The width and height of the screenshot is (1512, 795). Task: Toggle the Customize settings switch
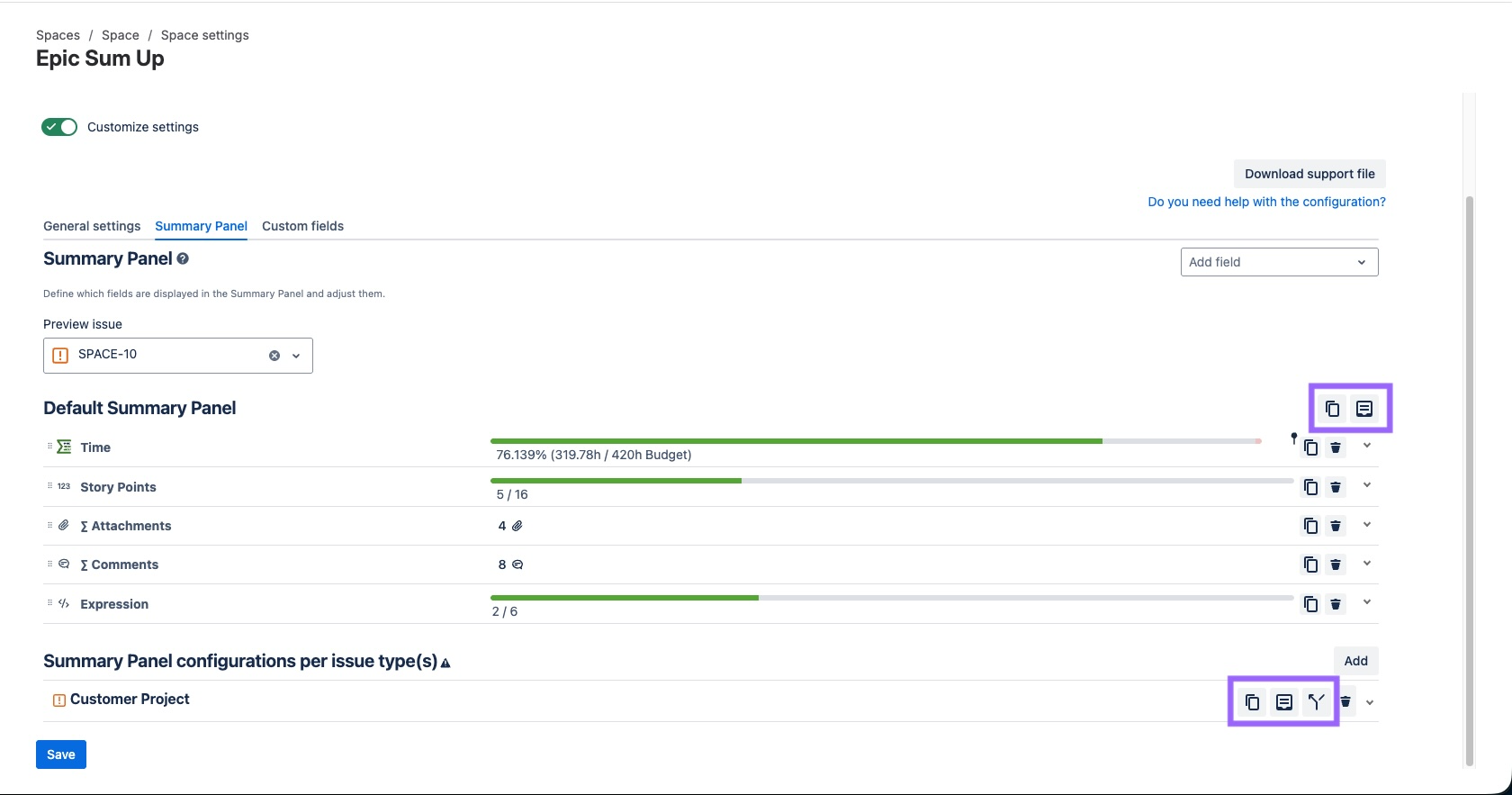(59, 127)
